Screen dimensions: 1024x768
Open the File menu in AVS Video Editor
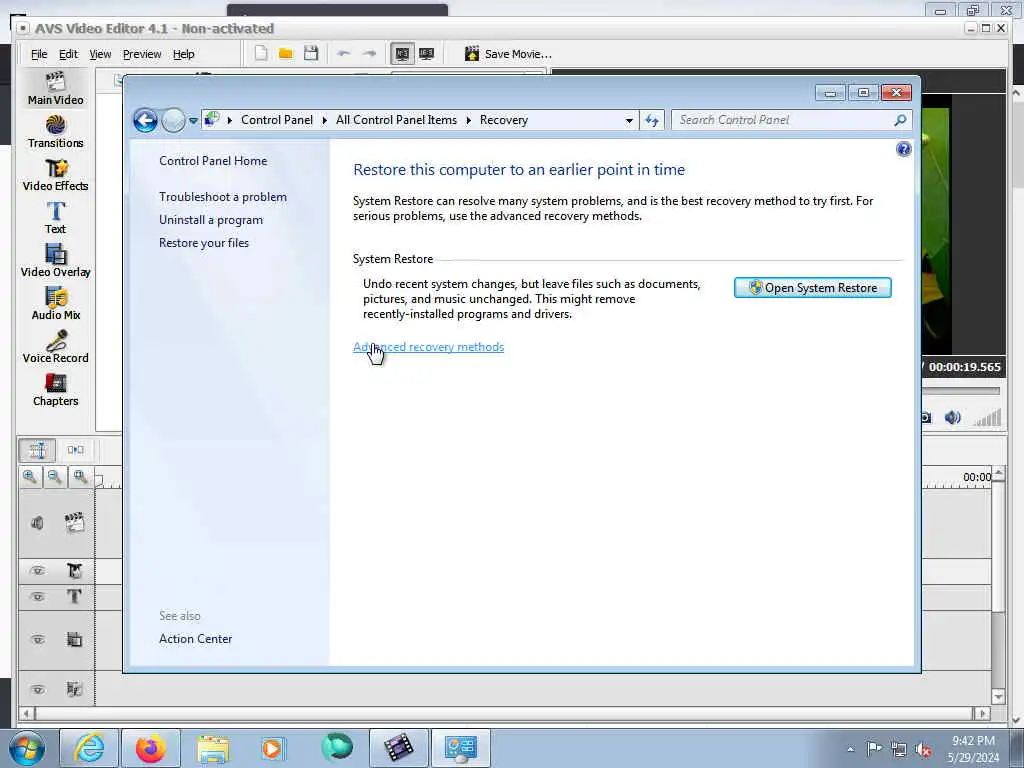point(39,54)
